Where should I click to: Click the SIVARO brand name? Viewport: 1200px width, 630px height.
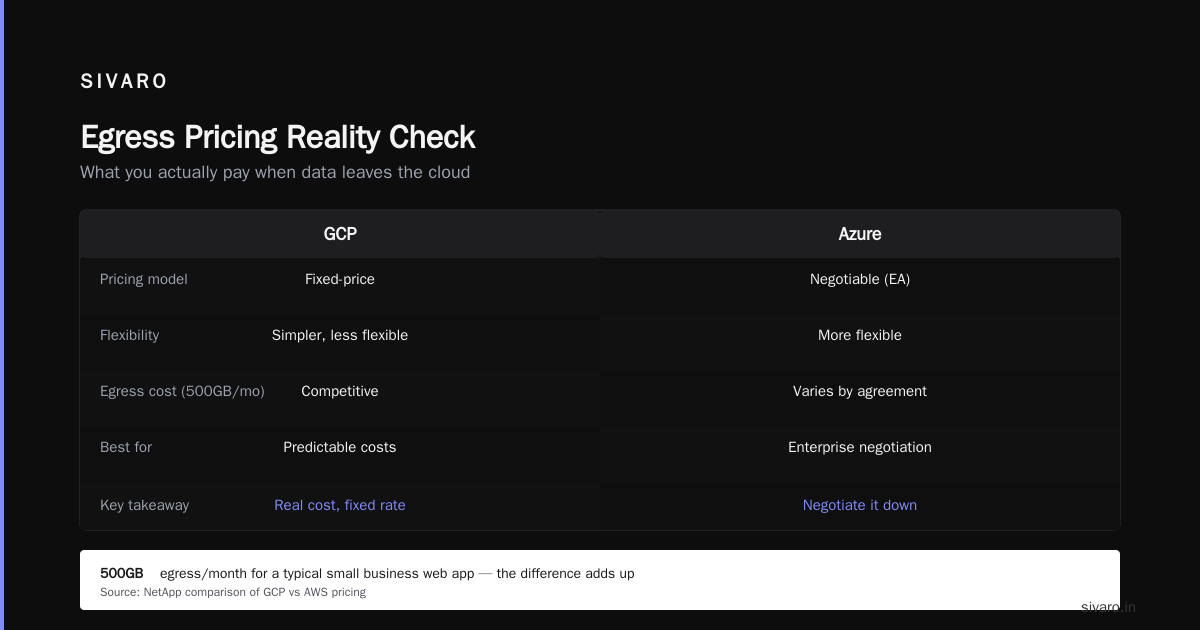point(124,82)
